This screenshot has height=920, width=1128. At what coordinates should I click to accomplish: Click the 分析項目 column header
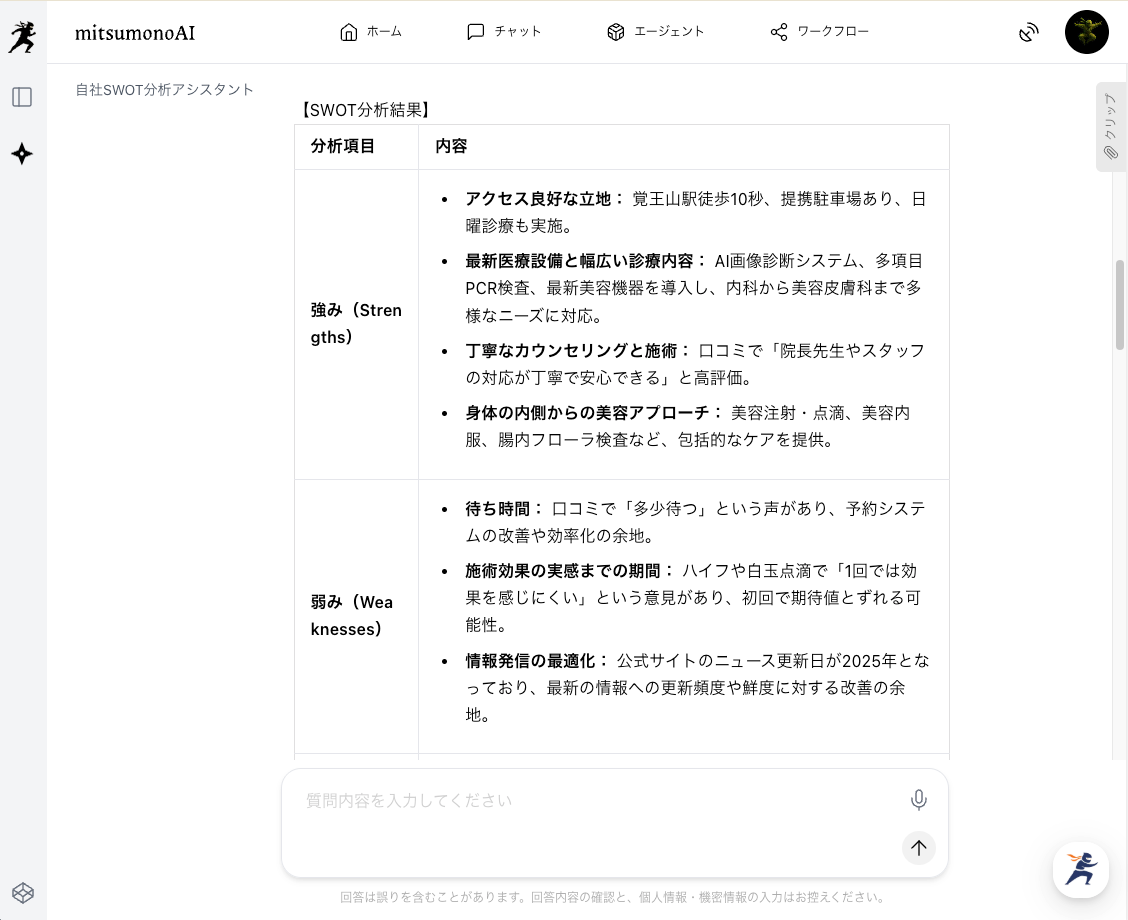(x=343, y=147)
